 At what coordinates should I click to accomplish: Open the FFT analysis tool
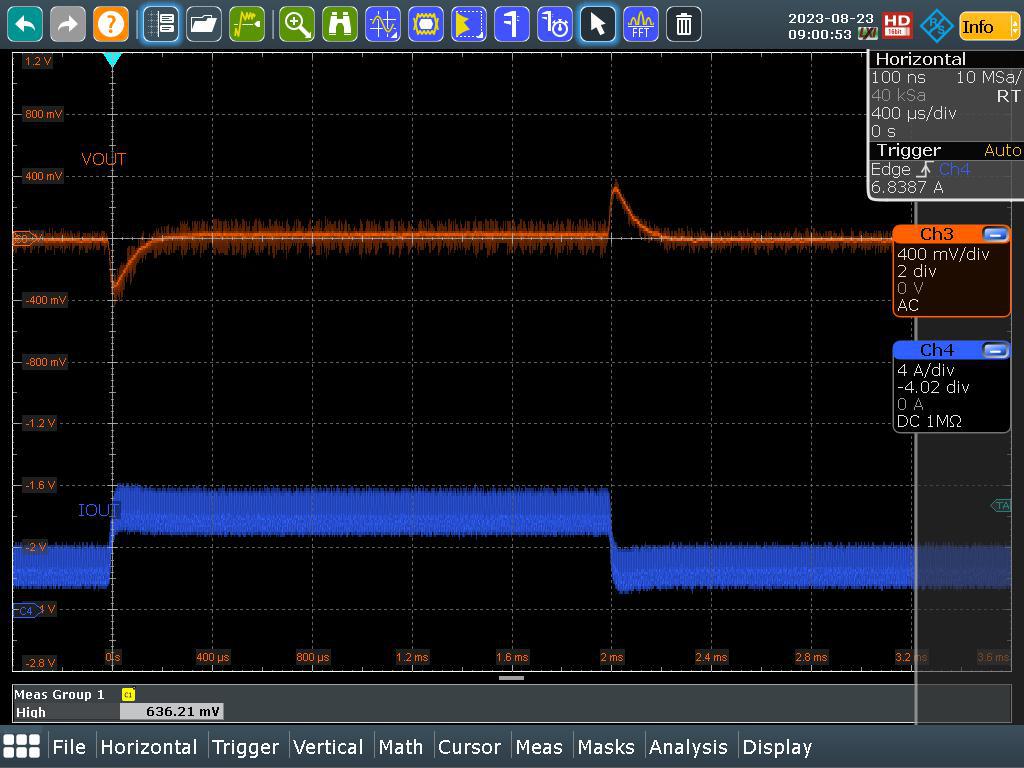[x=641, y=24]
